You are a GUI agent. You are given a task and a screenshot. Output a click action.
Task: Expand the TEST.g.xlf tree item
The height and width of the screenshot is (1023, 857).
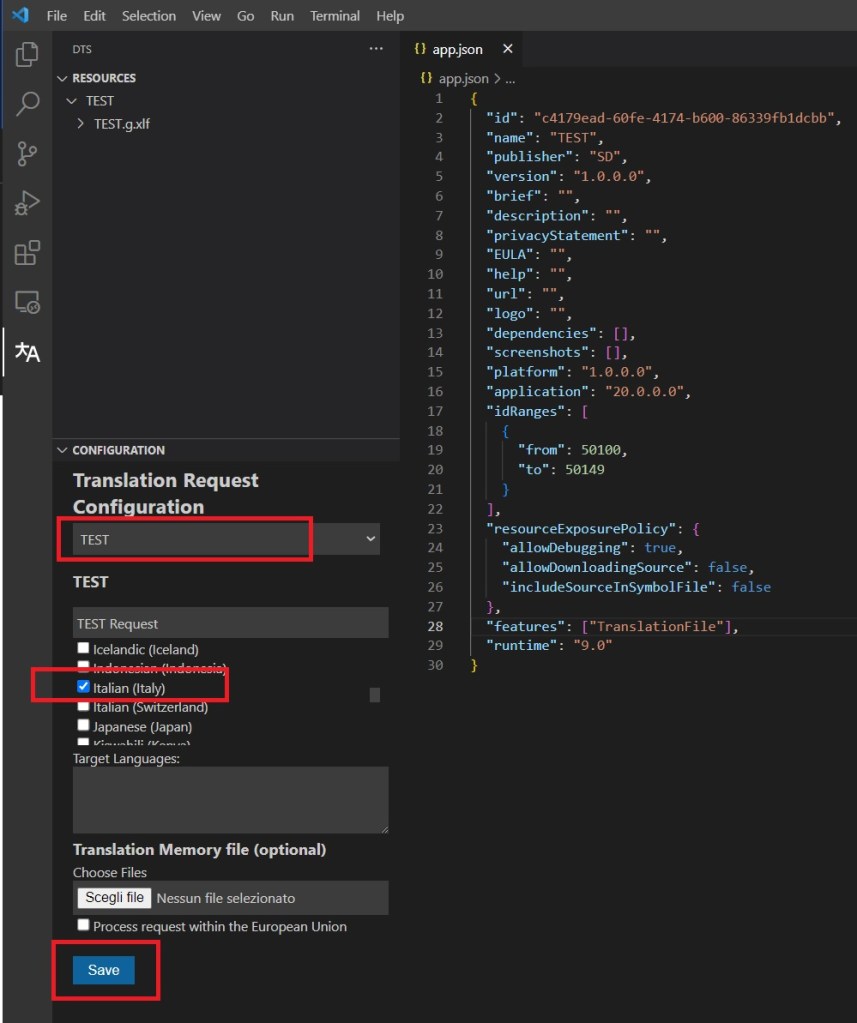(x=81, y=124)
